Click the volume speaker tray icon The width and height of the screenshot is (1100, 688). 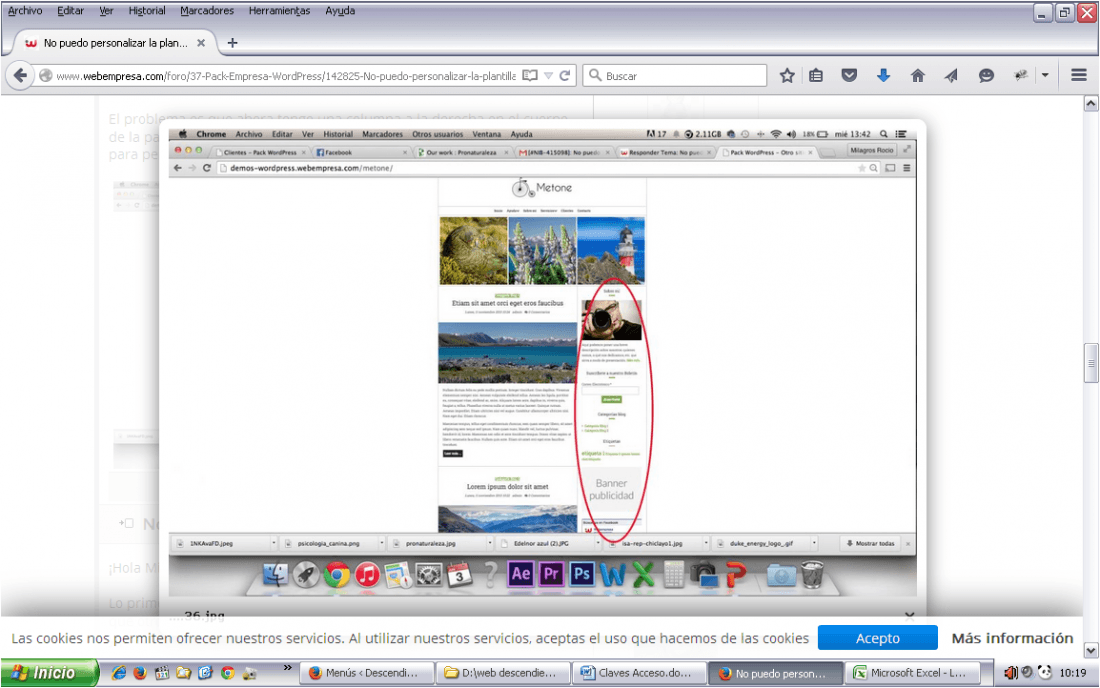[x=1010, y=673]
